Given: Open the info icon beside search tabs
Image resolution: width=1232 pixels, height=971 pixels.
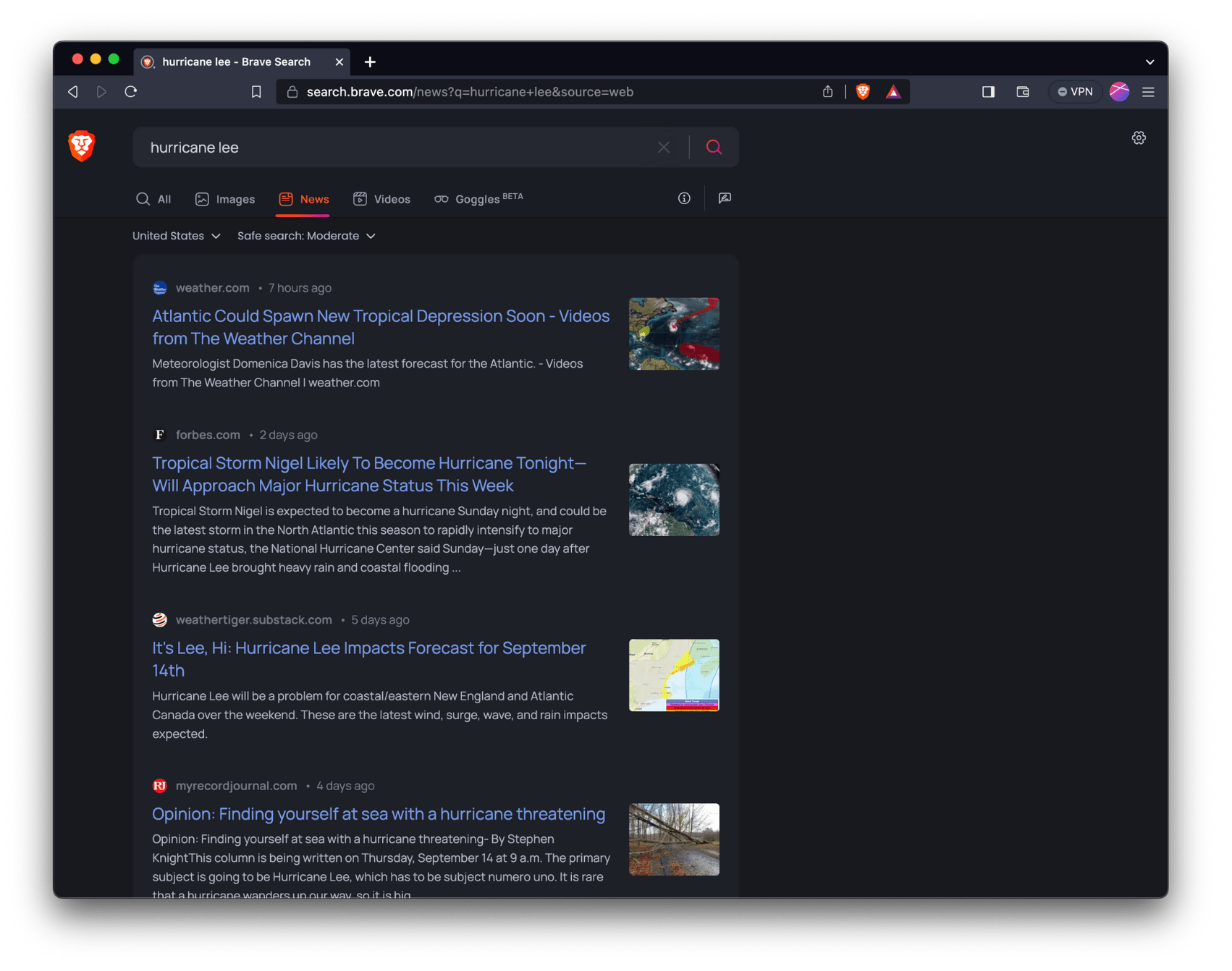Looking at the screenshot, I should pyautogui.click(x=684, y=198).
